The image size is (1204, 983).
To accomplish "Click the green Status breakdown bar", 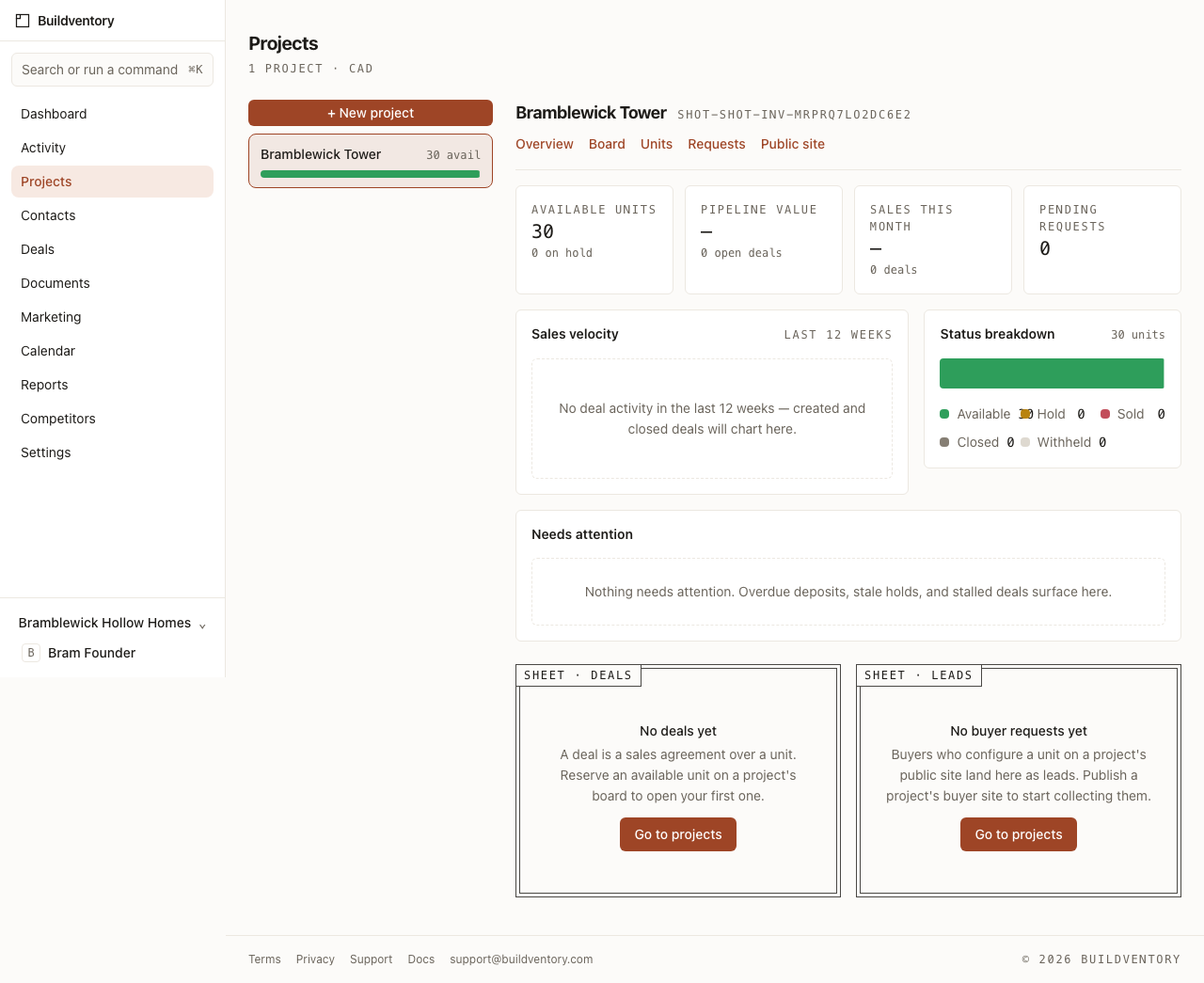I will [x=1052, y=373].
